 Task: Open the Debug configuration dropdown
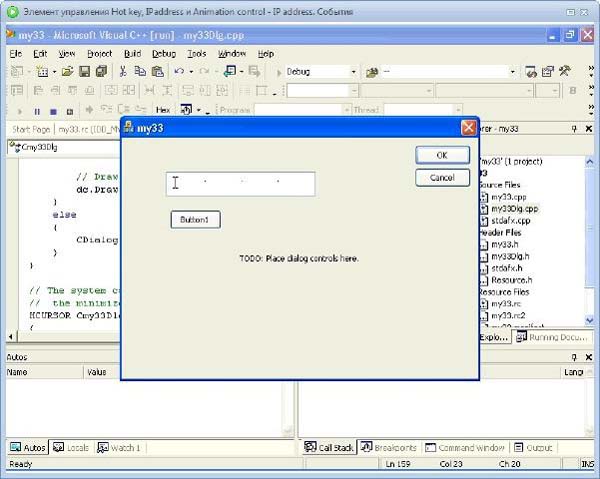click(352, 72)
